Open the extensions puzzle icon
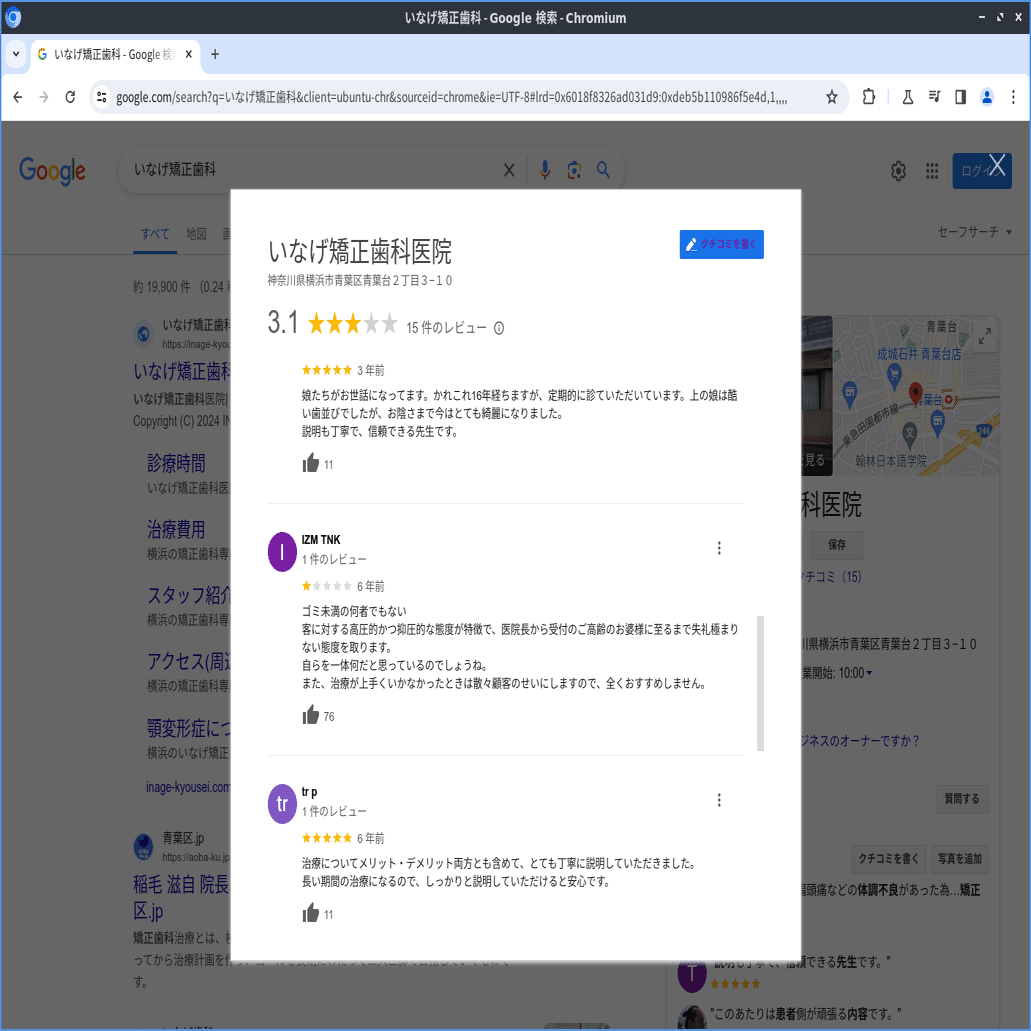1031x1031 pixels. pyautogui.click(x=869, y=97)
